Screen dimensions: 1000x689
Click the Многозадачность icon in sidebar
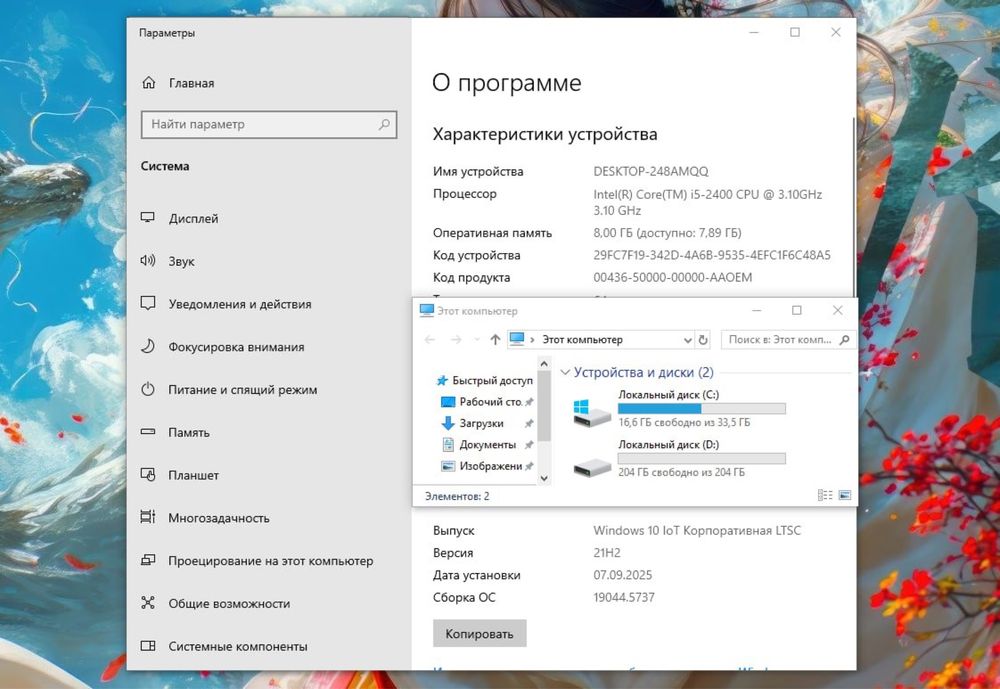(x=148, y=517)
